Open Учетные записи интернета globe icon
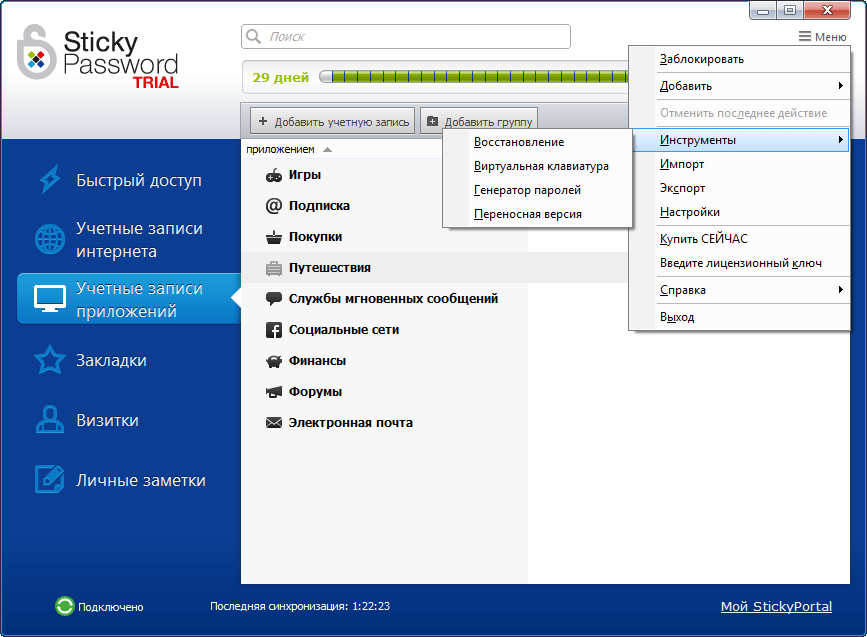 point(49,239)
